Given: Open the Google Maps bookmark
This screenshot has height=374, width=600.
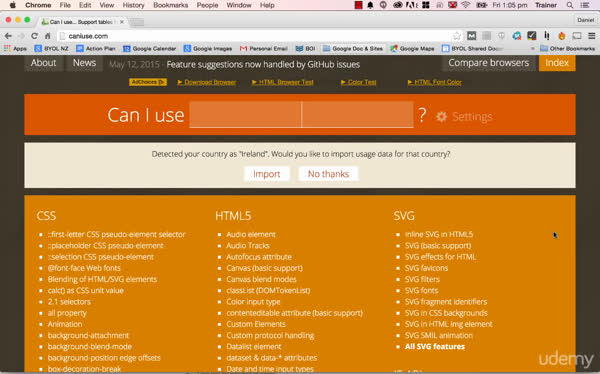Looking at the screenshot, I should pos(412,49).
